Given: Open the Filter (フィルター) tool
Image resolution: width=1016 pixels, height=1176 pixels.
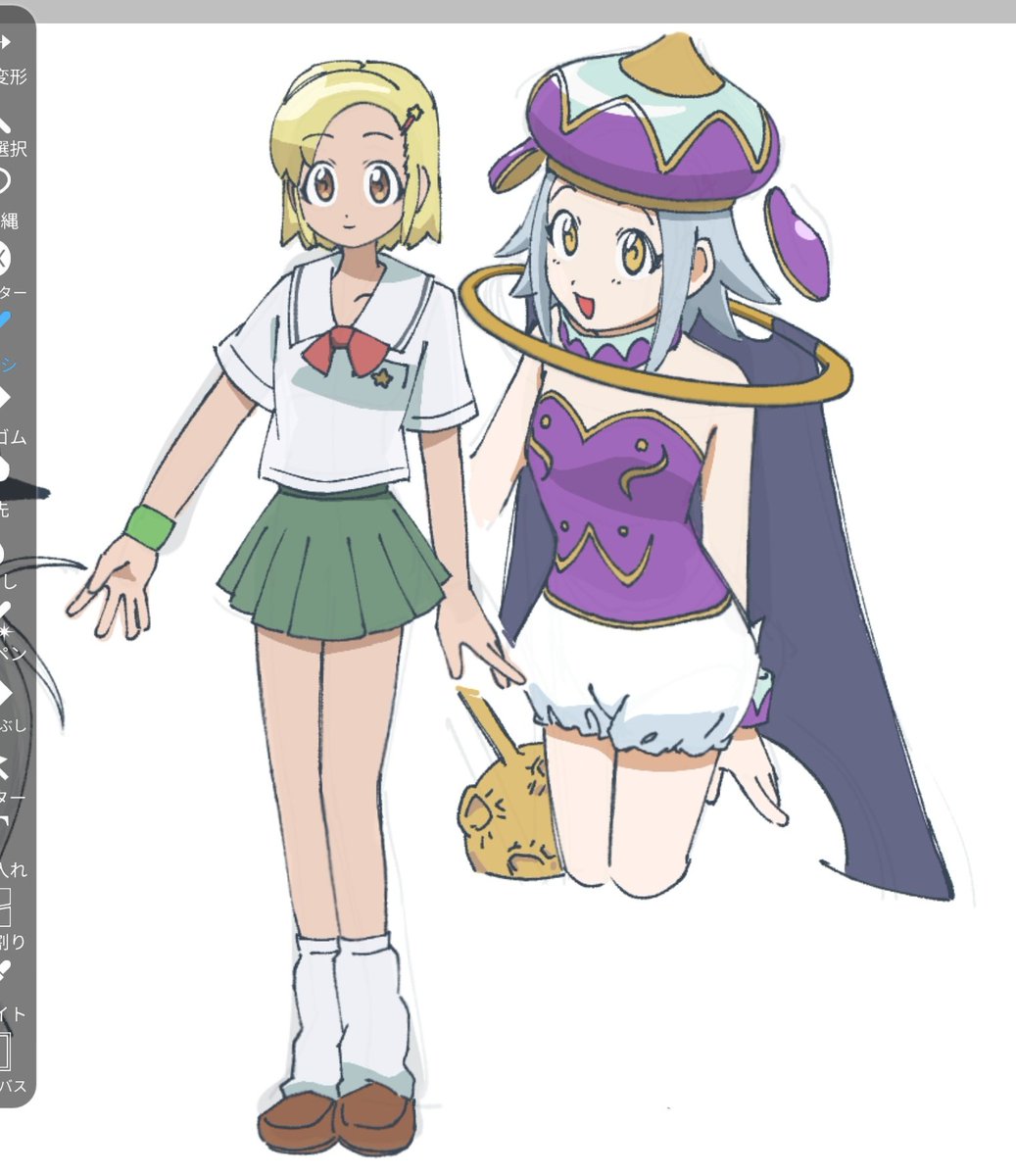Looking at the screenshot, I should click(13, 271).
